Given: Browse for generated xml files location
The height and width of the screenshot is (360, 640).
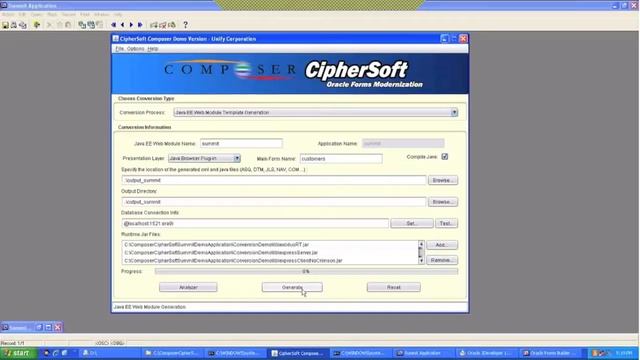Looking at the screenshot, I should click(443, 180).
